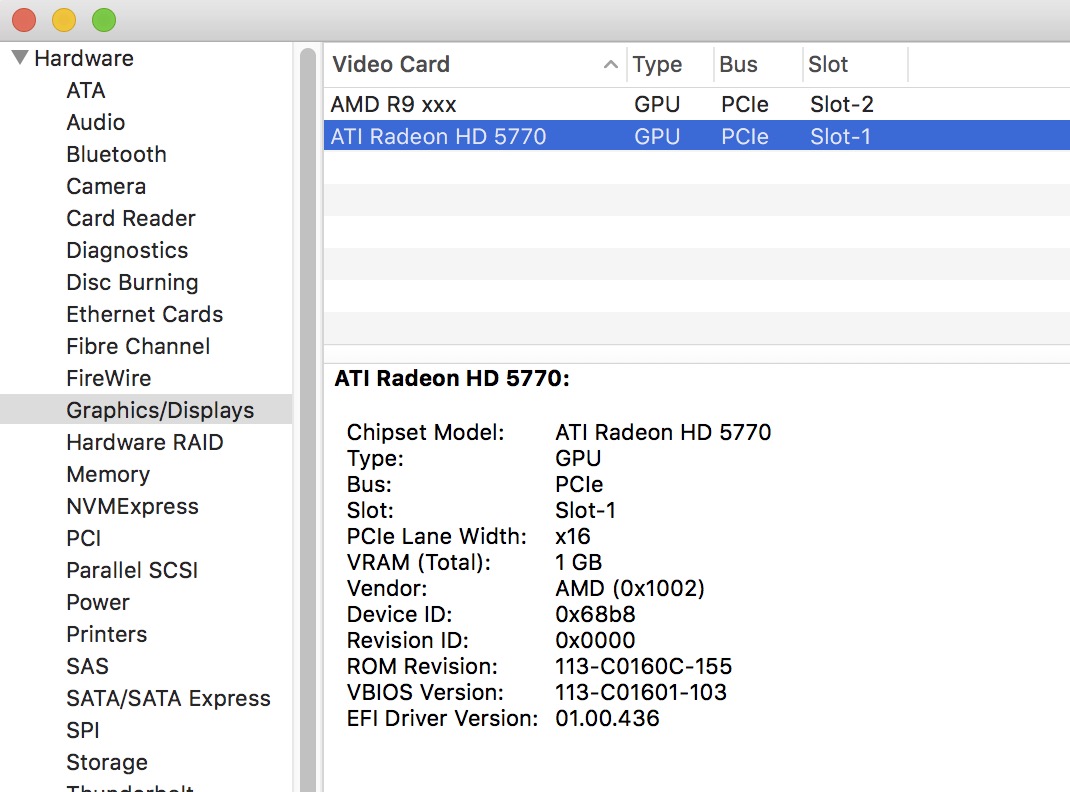The height and width of the screenshot is (792, 1070).
Task: Click the Device ID value 0x68b8
Action: click(x=595, y=614)
